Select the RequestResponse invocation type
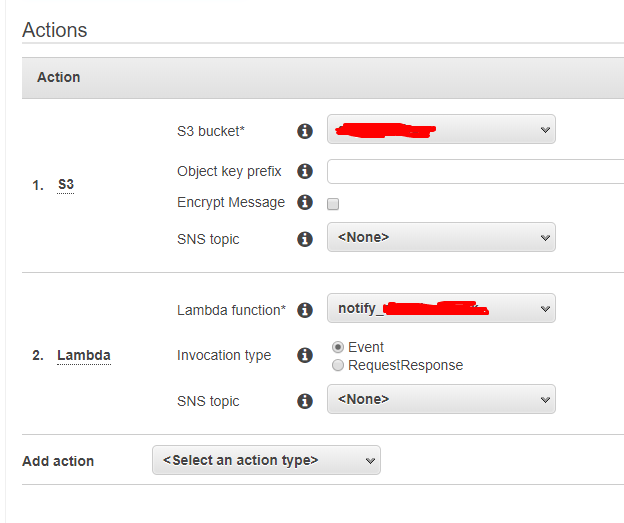Screen dimensions: 624x523 point(338,365)
